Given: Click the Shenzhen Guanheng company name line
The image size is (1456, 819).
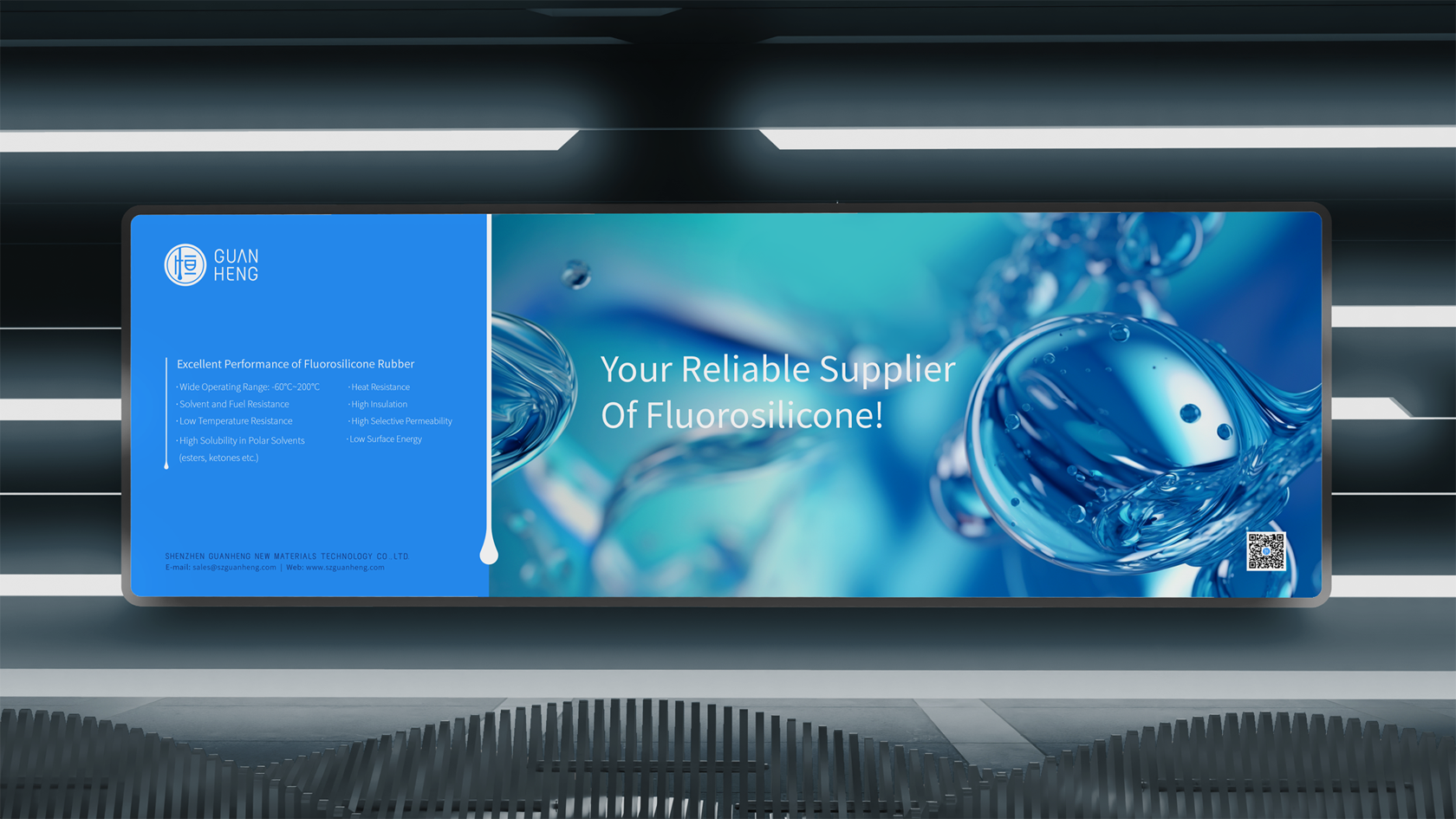Looking at the screenshot, I should click(286, 556).
